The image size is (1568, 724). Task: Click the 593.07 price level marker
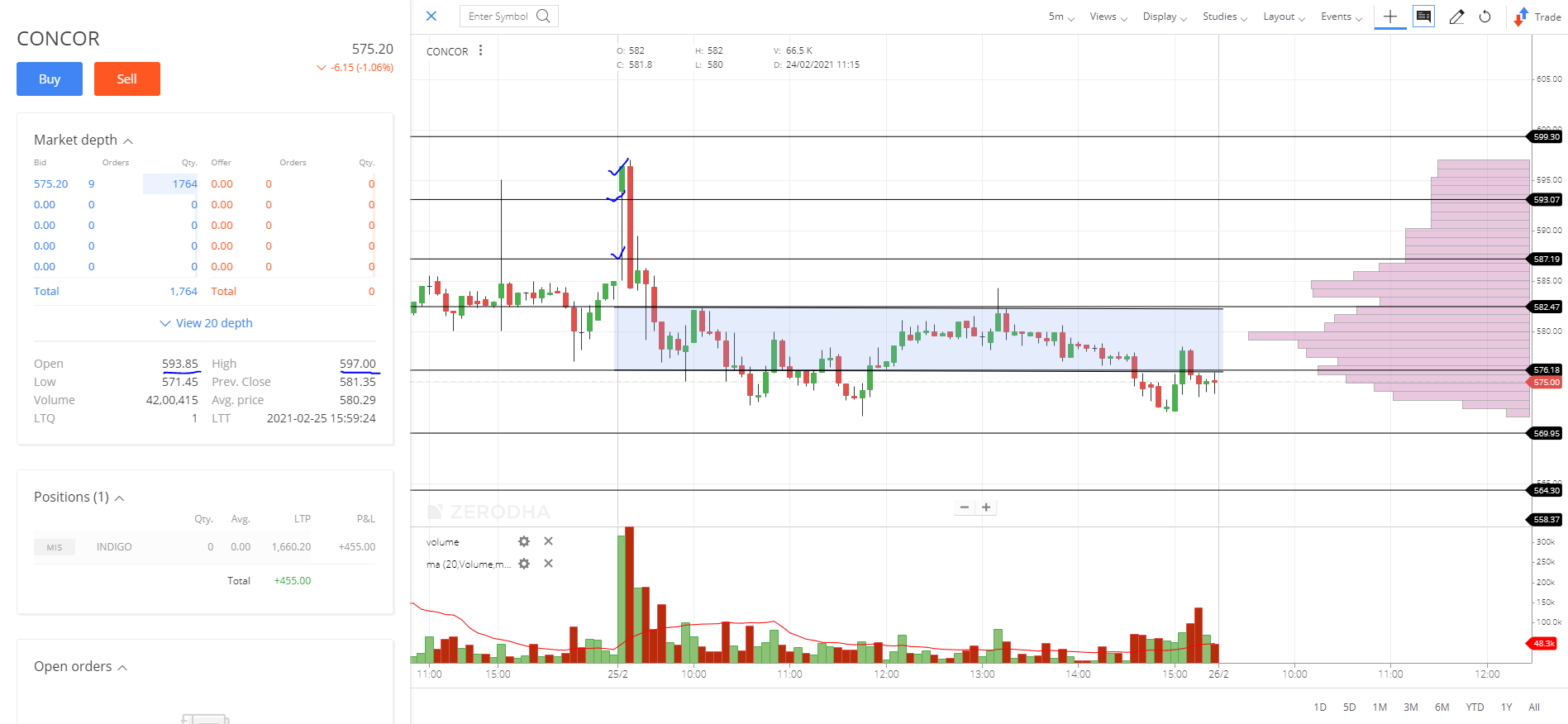pyautogui.click(x=1545, y=199)
